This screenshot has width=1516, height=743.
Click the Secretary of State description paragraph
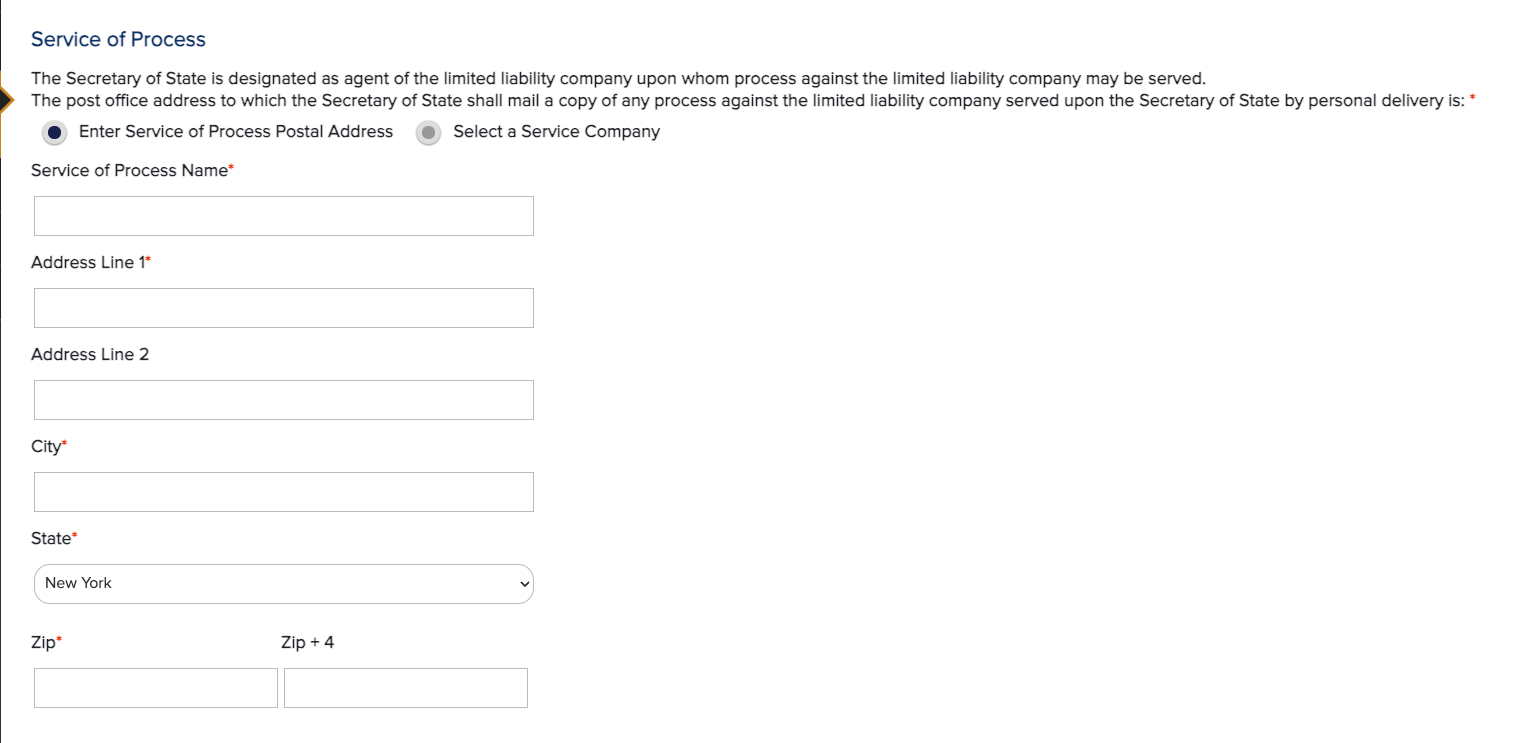point(753,89)
